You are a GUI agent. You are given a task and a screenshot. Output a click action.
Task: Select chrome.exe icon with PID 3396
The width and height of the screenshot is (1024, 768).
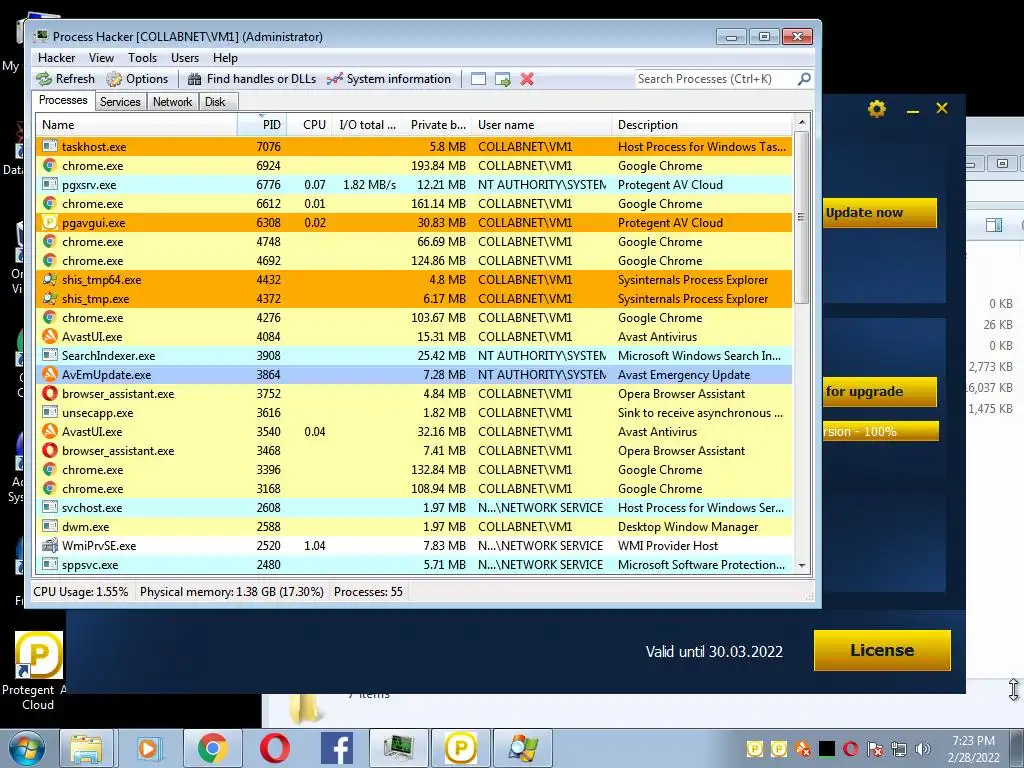(50, 469)
